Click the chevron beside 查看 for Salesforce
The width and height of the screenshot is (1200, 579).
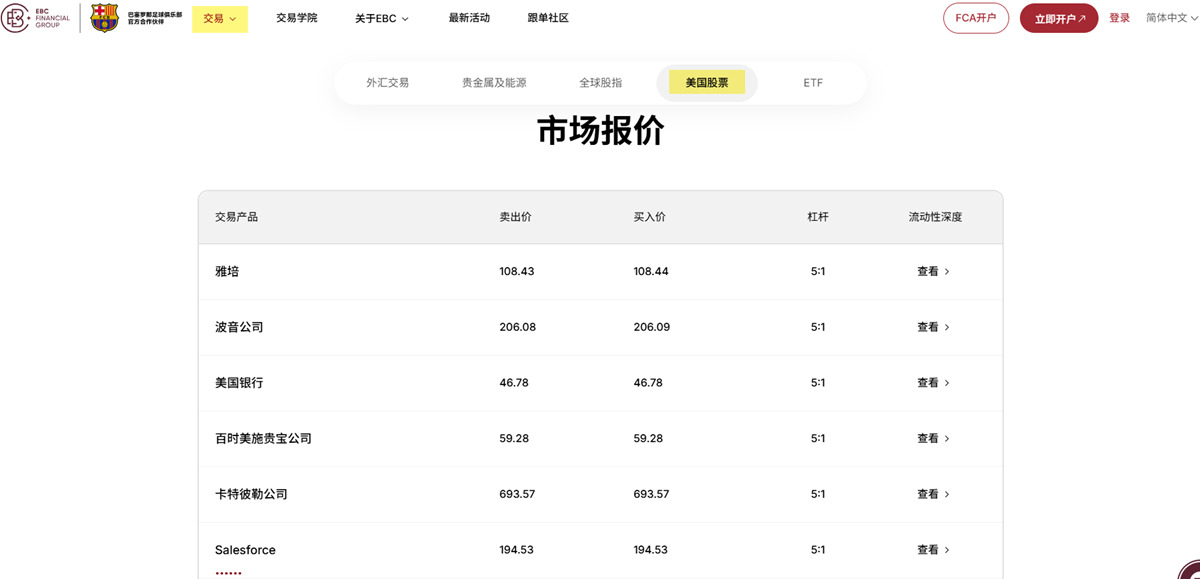[947, 549]
